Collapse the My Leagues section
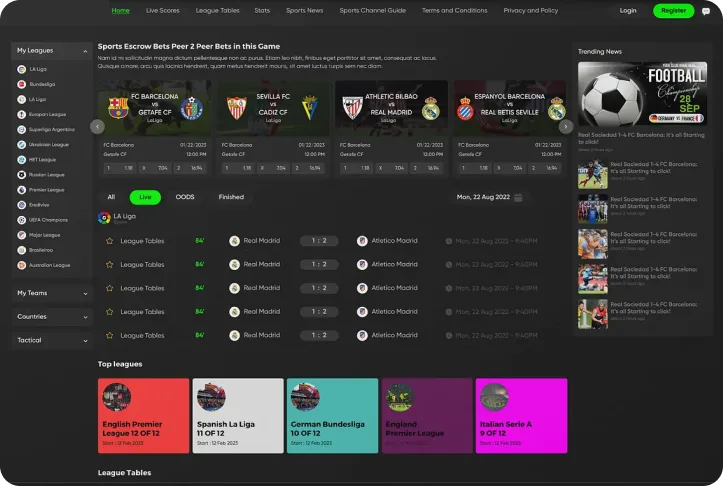 pos(85,51)
